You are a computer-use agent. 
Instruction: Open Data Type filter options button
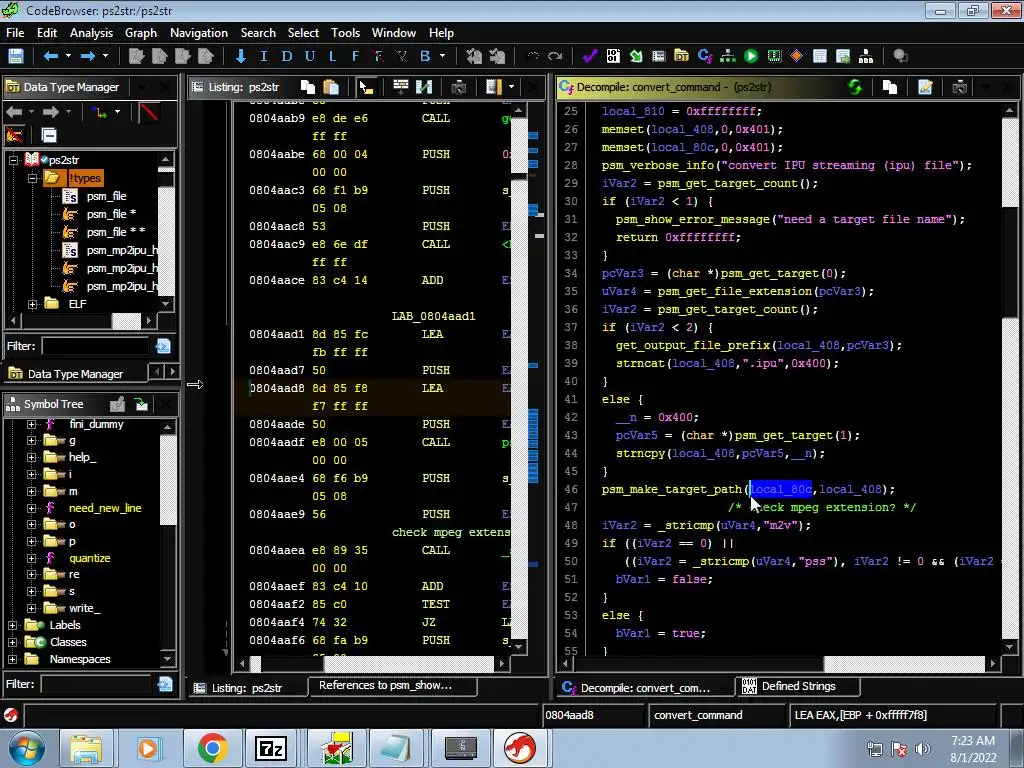tap(163, 346)
